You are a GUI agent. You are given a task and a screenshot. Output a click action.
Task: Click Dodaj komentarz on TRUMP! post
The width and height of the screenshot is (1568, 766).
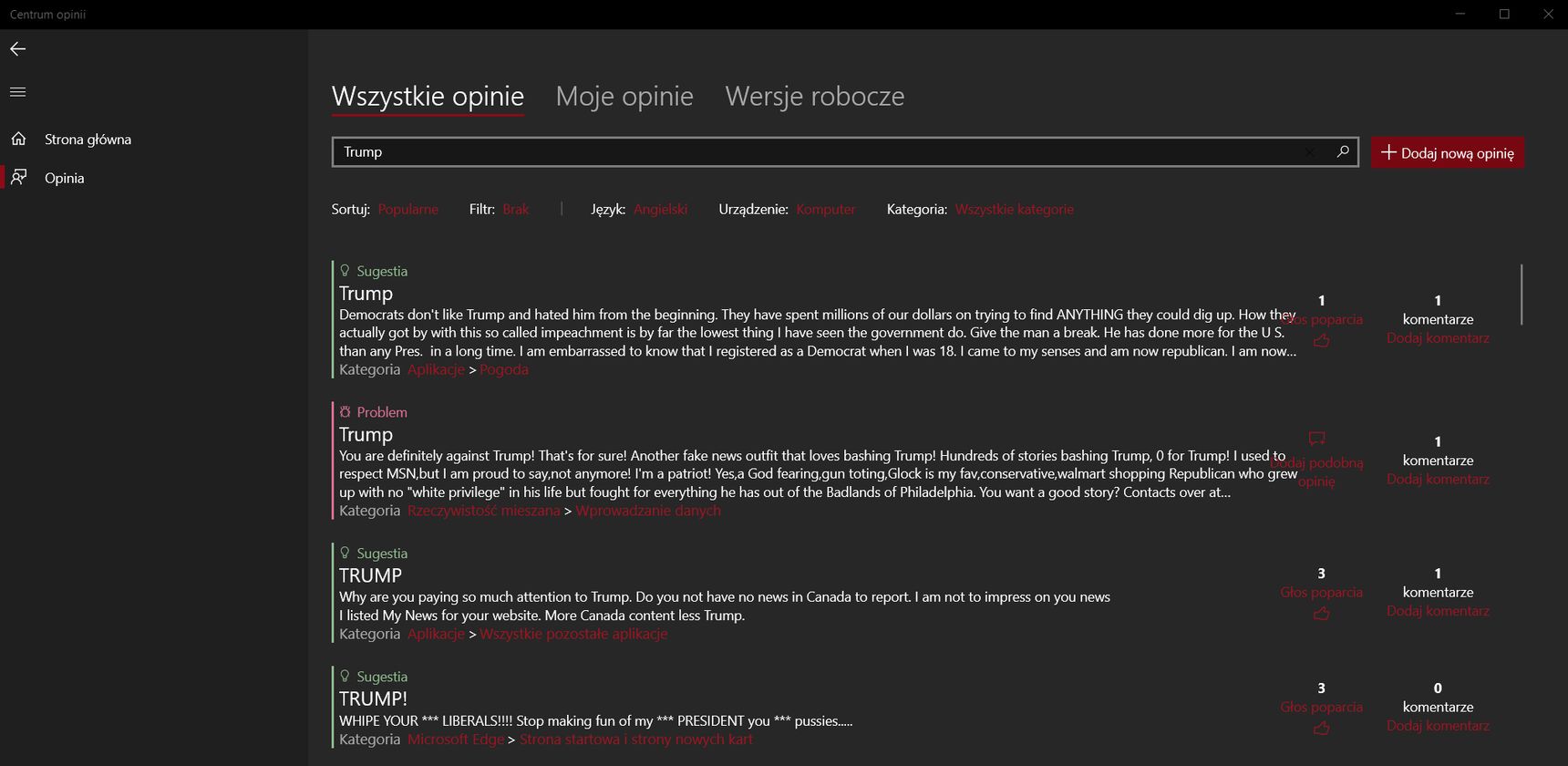1438,726
